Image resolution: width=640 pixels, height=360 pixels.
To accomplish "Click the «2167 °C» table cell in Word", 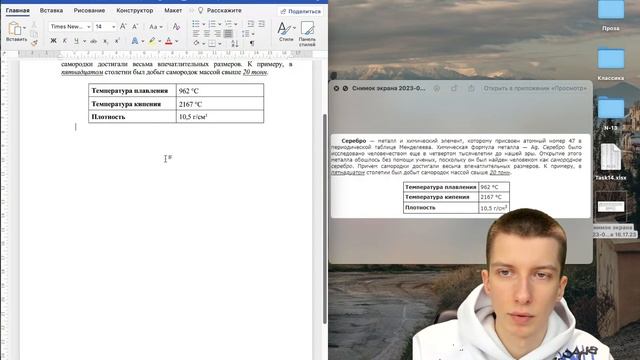I will [x=220, y=104].
